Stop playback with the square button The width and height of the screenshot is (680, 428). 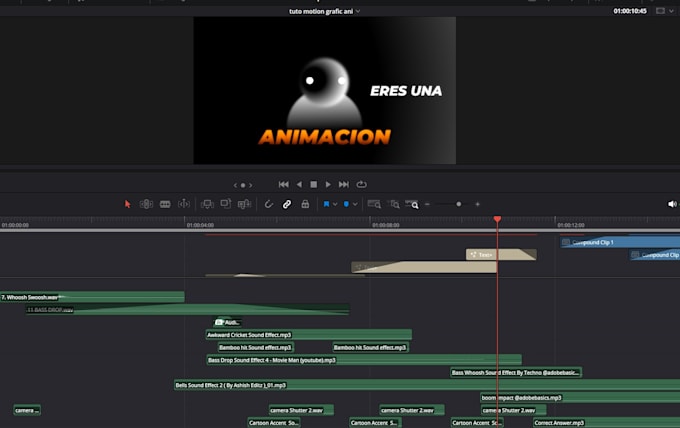tap(314, 185)
